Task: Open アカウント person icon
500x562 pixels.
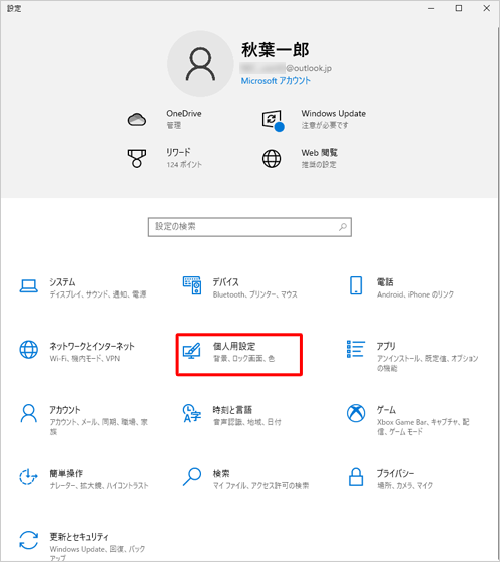Action: pyautogui.click(x=28, y=413)
